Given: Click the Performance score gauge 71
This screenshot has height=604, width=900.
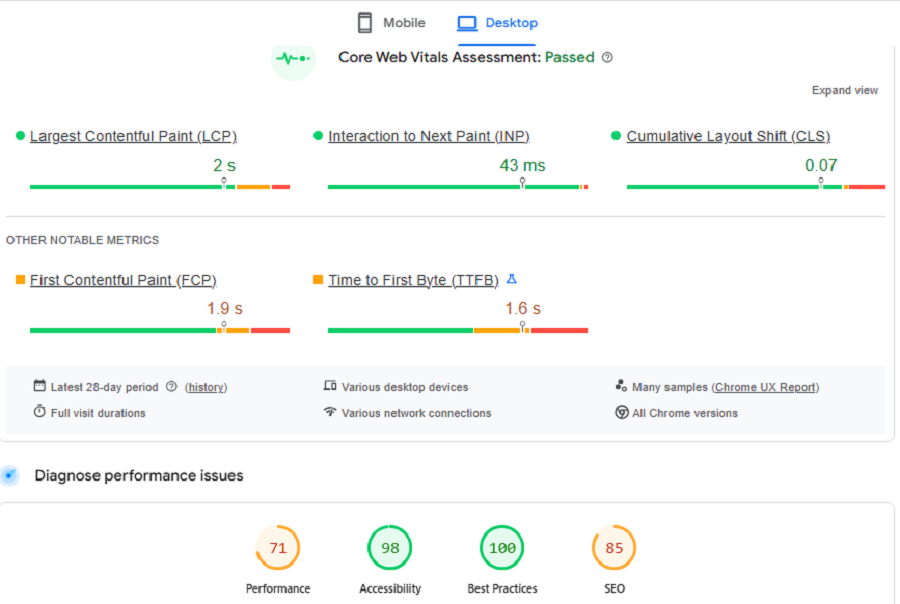Looking at the screenshot, I should 278,548.
